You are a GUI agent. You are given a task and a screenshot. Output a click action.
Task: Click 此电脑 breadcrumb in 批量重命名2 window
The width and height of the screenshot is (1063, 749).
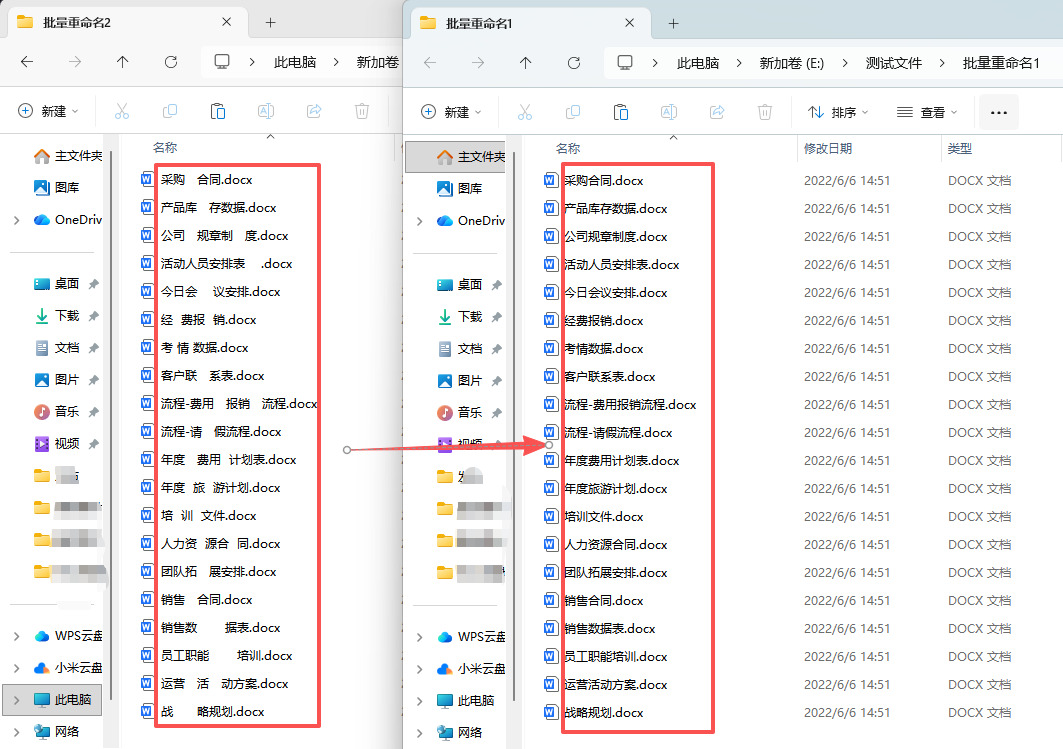pyautogui.click(x=295, y=62)
